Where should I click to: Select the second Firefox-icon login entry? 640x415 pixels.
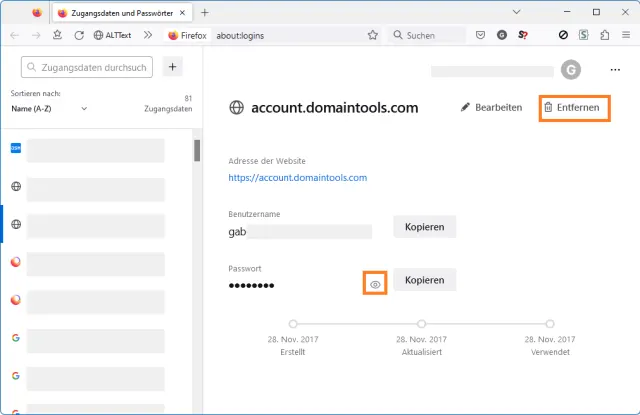coord(97,302)
